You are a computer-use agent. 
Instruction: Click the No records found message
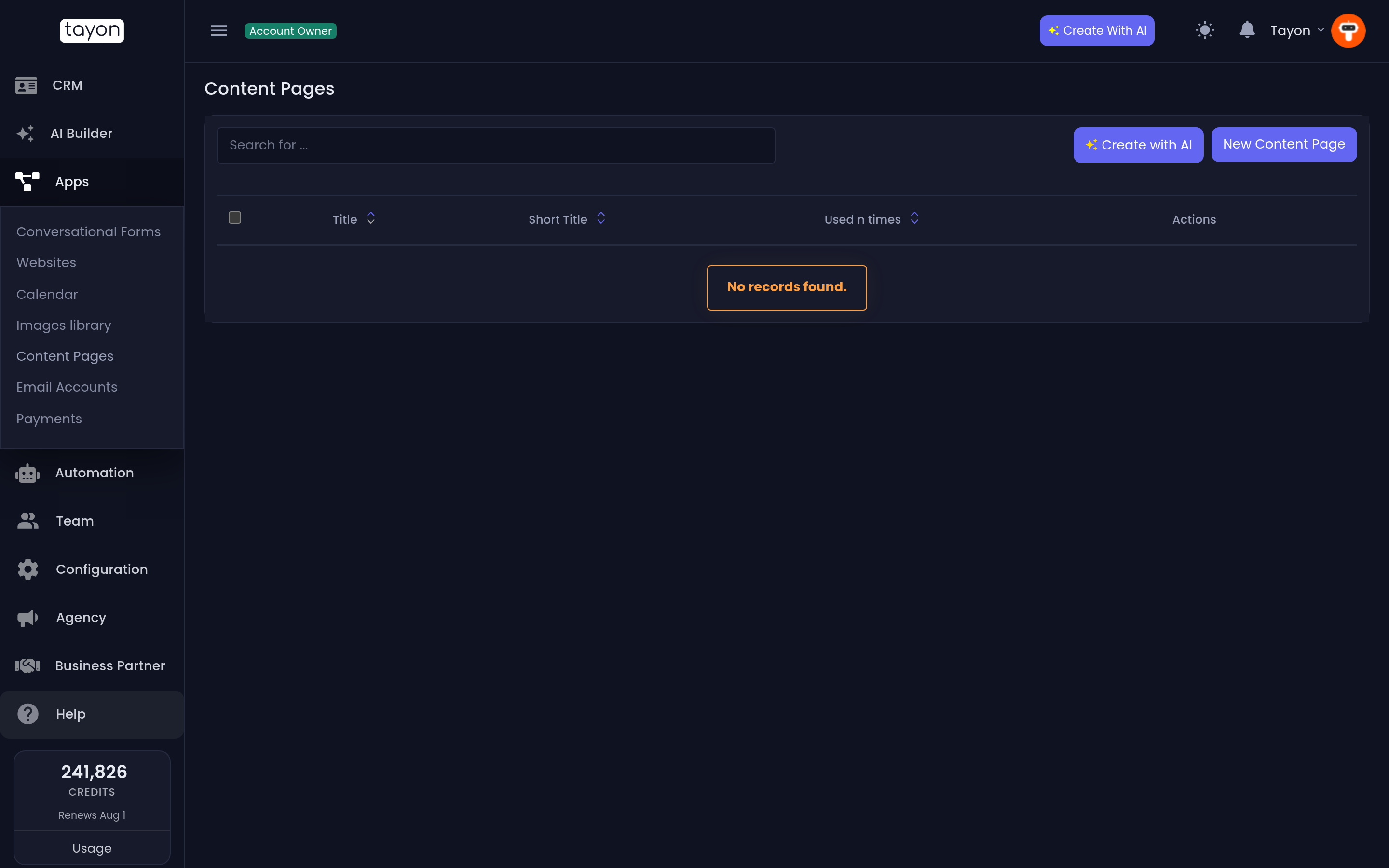tap(786, 287)
